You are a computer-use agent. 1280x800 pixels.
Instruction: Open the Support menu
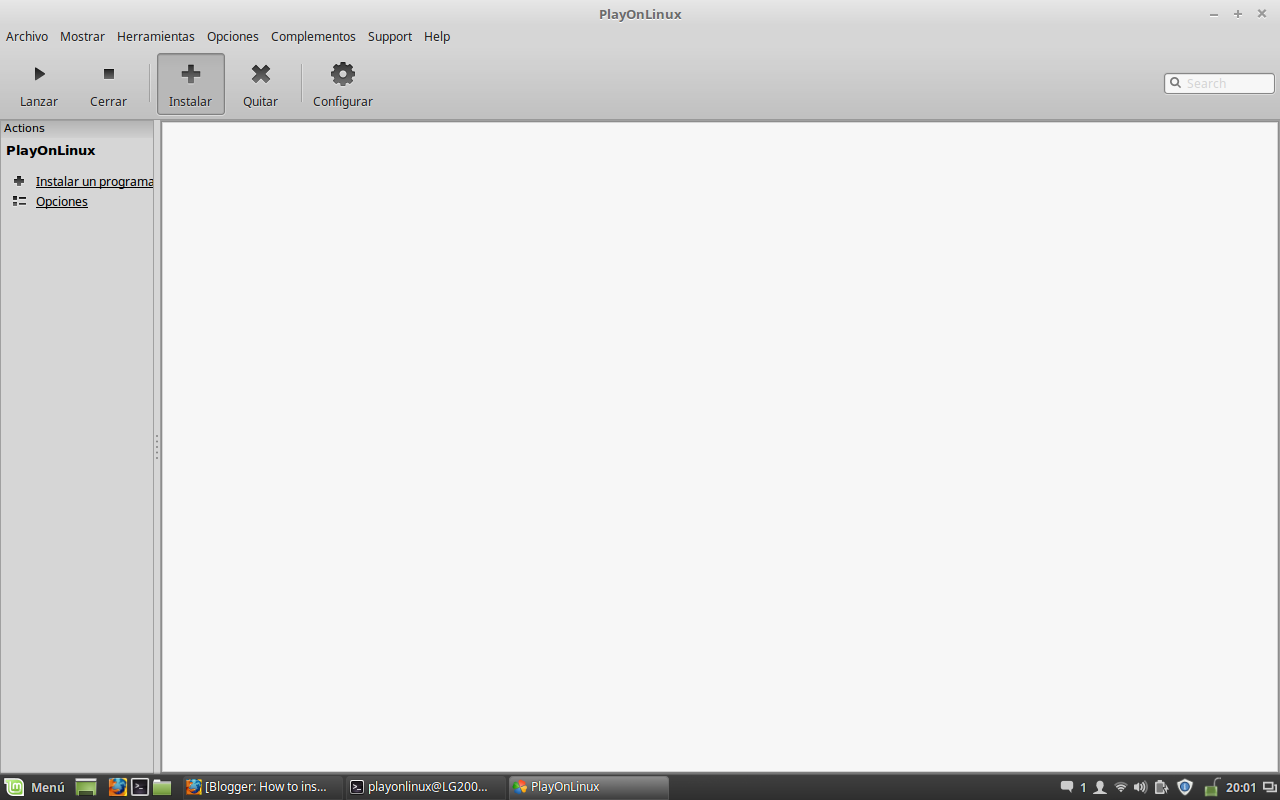click(390, 36)
